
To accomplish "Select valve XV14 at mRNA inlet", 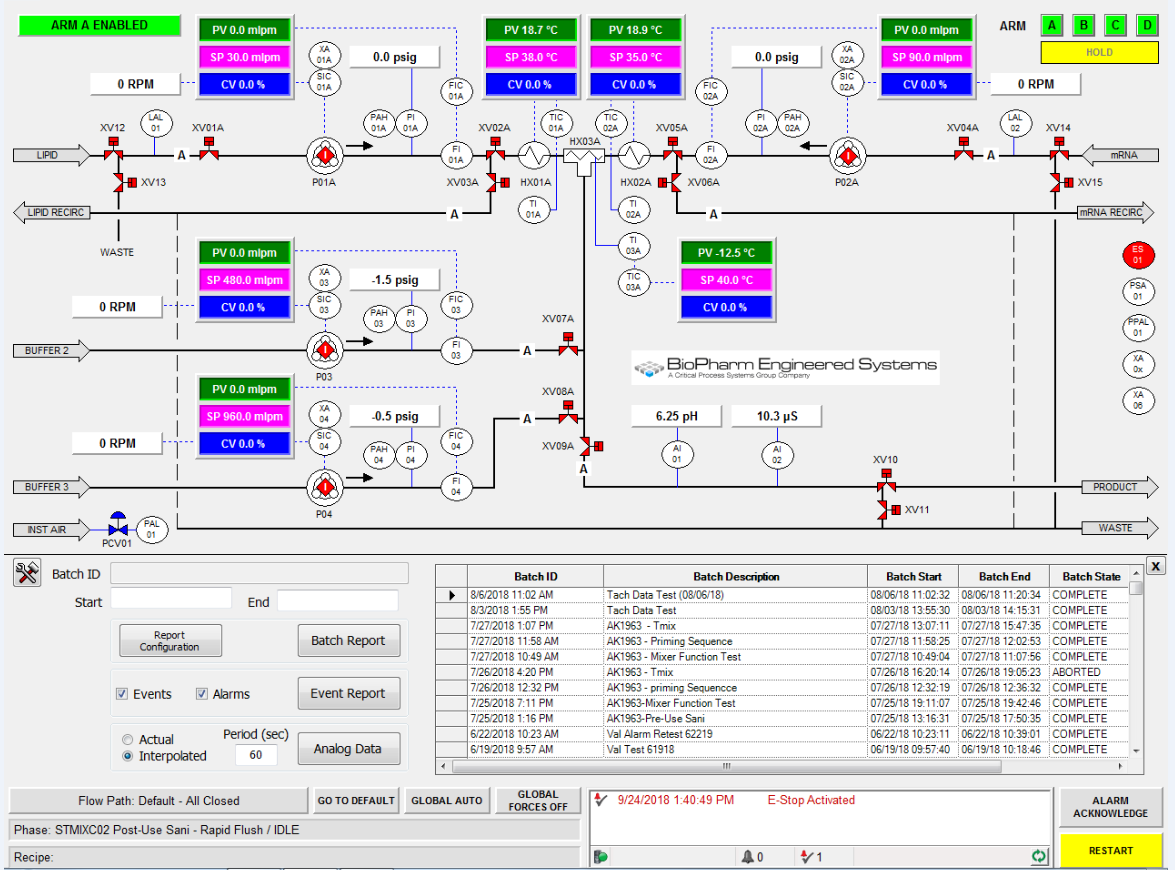I will tap(1059, 149).
